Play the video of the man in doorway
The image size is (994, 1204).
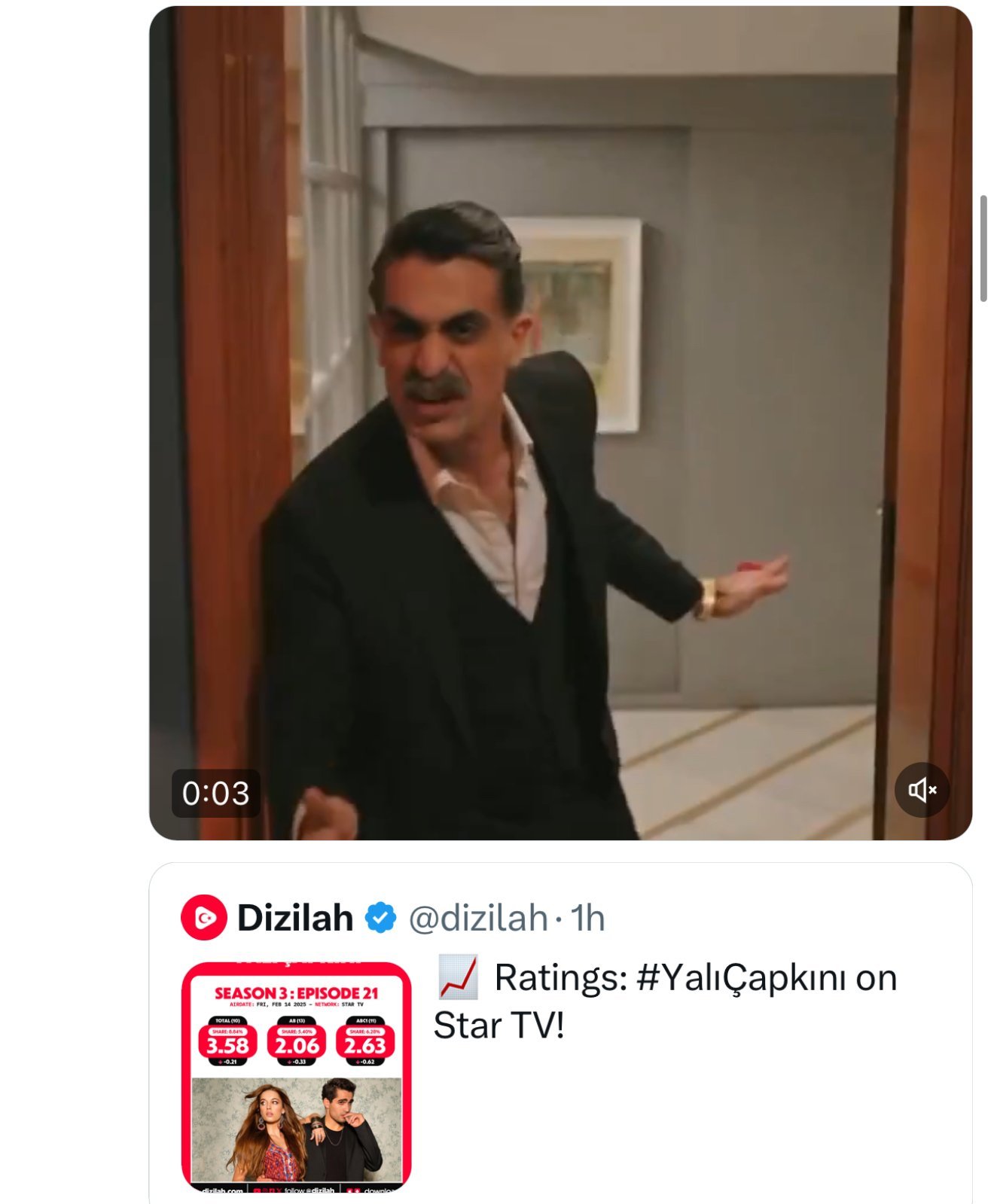tap(560, 422)
